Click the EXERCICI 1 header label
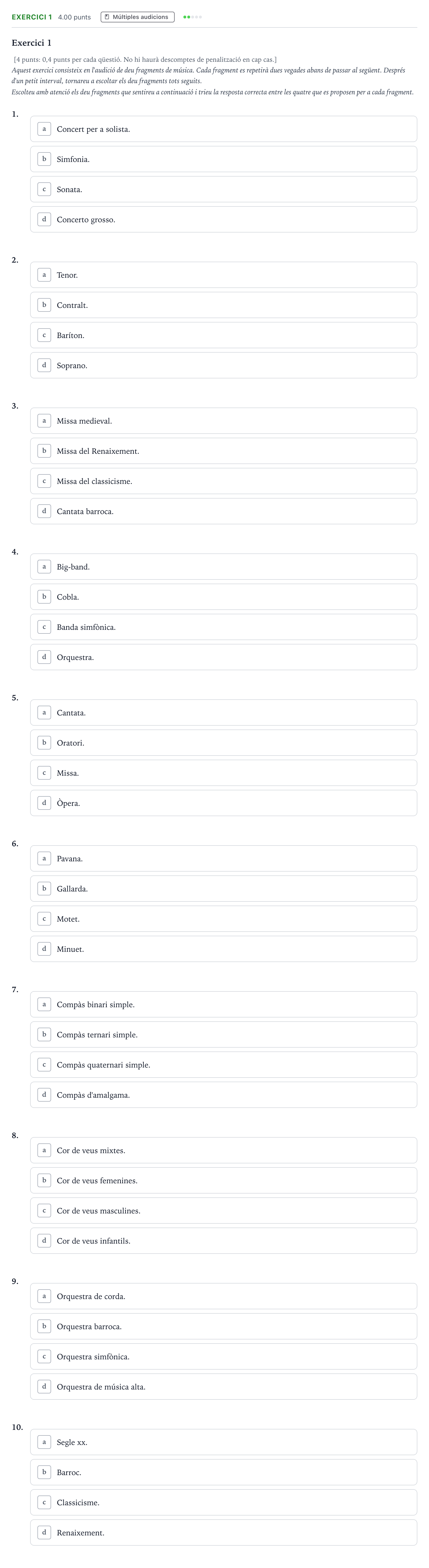429x1568 pixels. tap(32, 17)
